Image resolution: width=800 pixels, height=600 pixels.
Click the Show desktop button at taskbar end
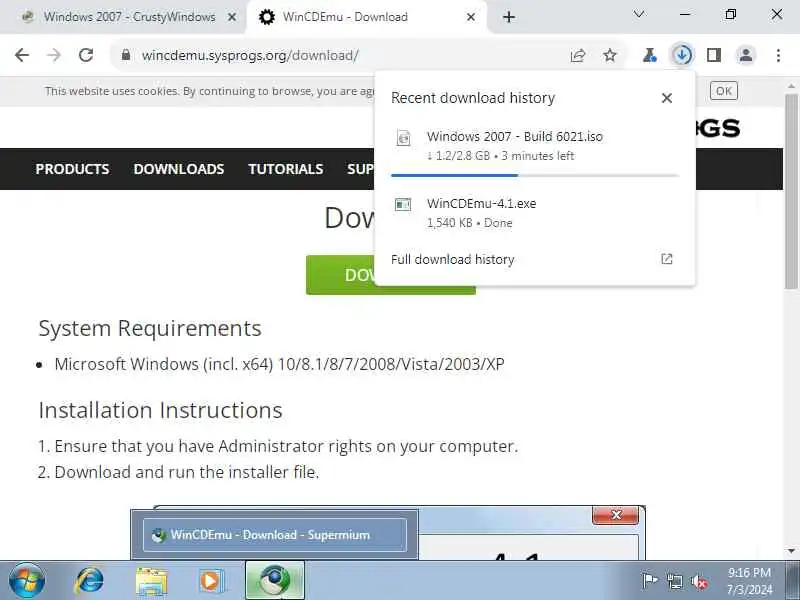point(793,580)
